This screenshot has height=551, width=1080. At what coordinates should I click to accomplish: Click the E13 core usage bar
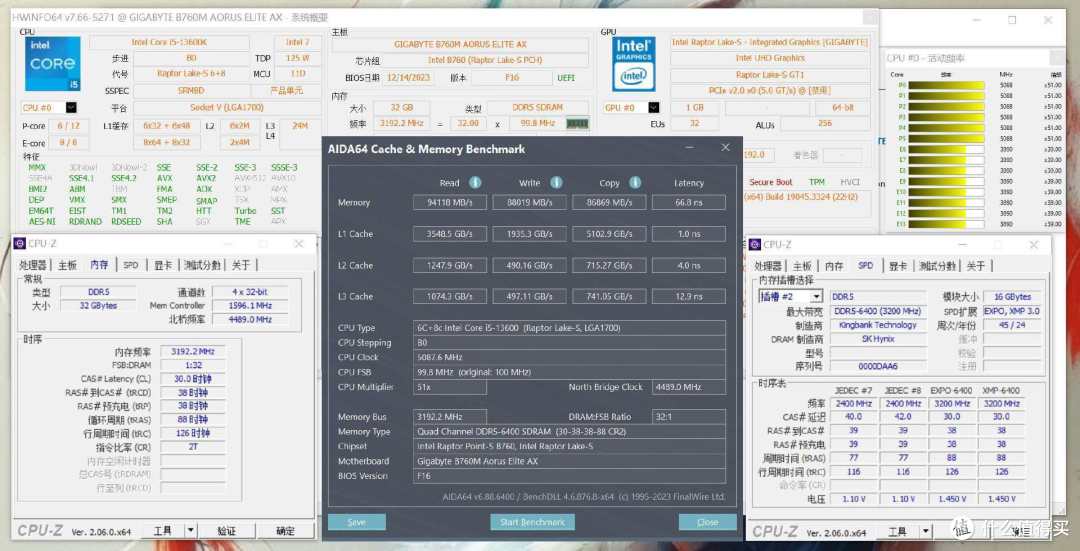(x=946, y=224)
